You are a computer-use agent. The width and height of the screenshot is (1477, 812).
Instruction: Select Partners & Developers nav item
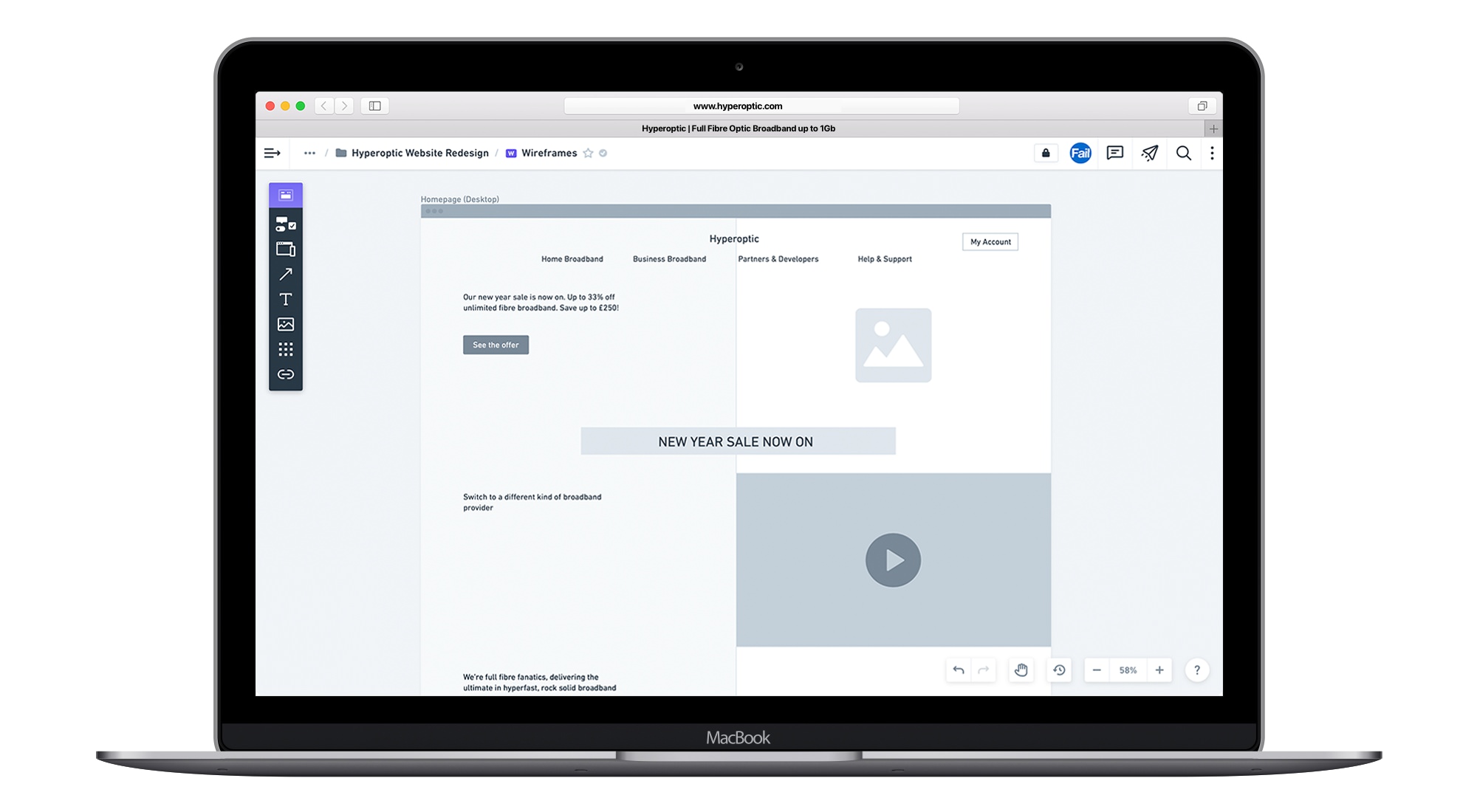point(778,259)
